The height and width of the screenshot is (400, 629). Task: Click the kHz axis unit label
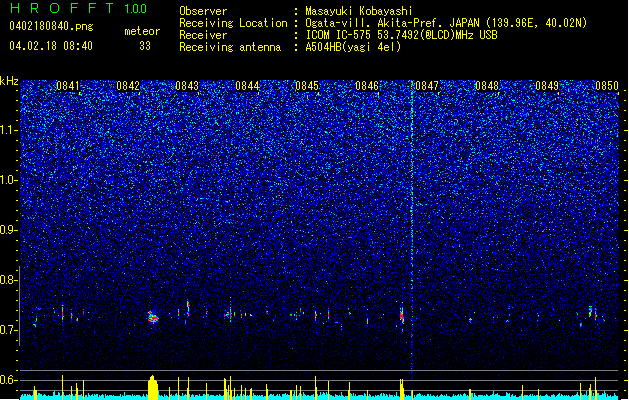pyautogui.click(x=9, y=81)
